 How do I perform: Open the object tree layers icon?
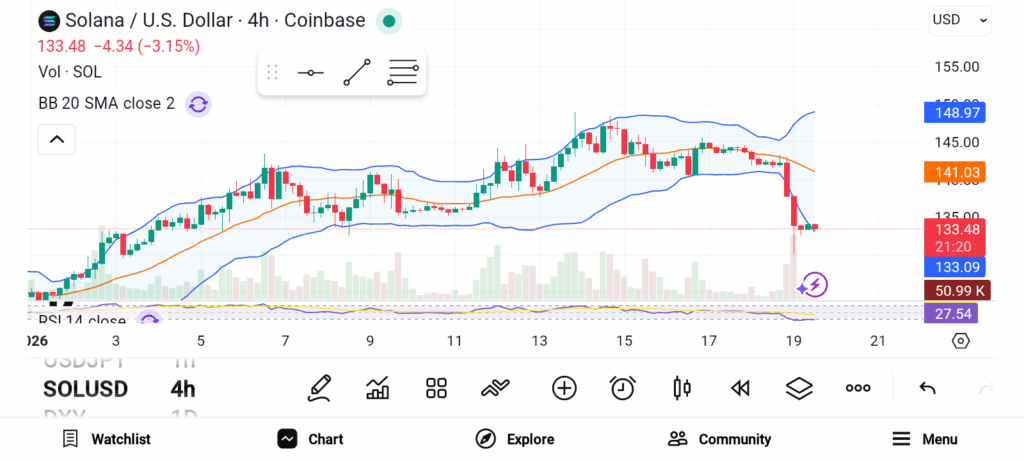point(798,388)
